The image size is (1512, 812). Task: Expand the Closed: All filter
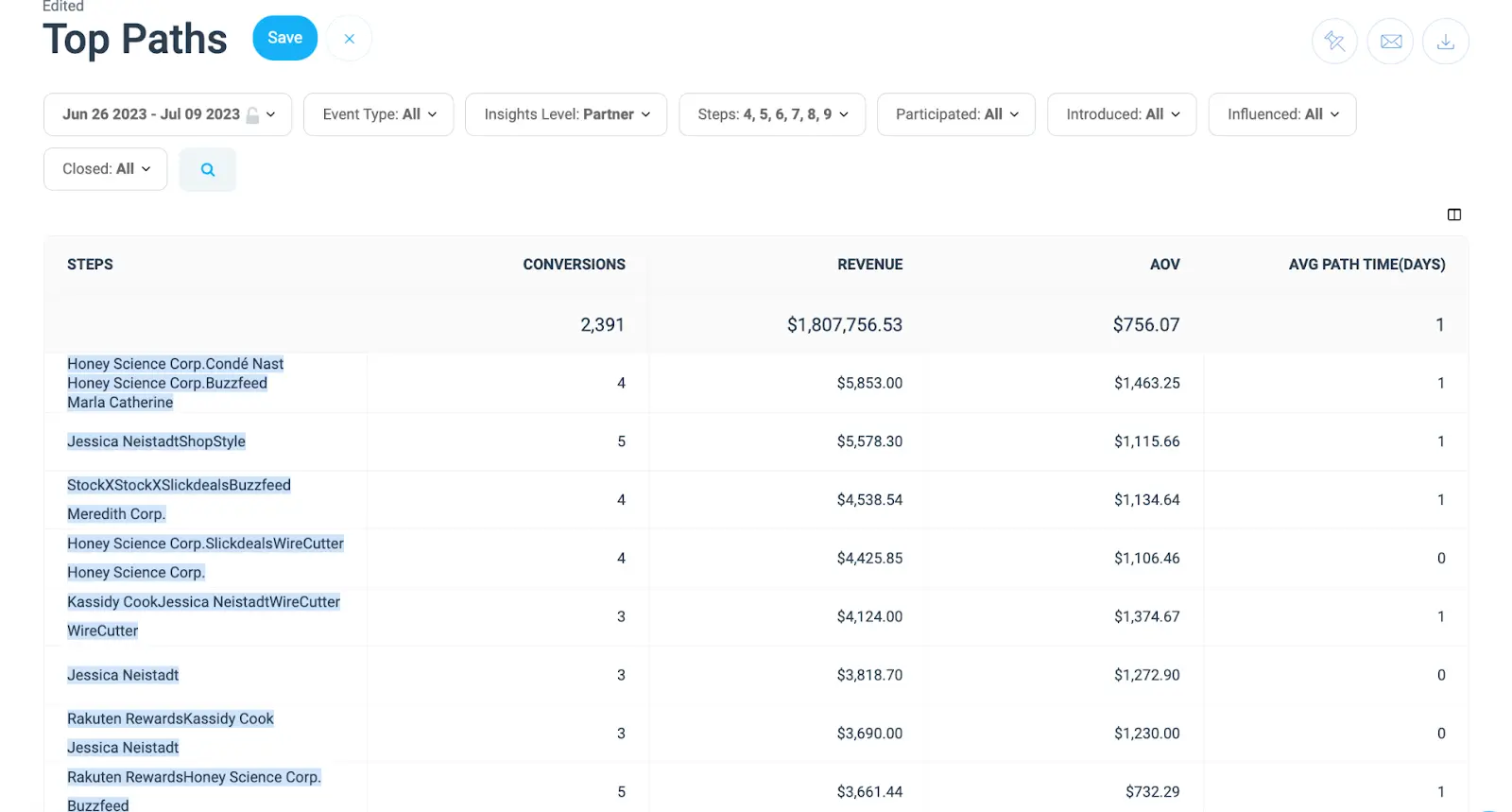(x=106, y=169)
